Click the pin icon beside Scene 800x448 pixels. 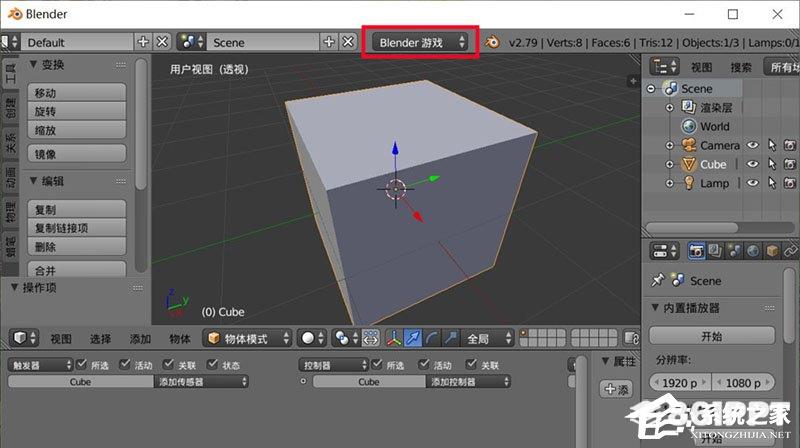pyautogui.click(x=657, y=280)
